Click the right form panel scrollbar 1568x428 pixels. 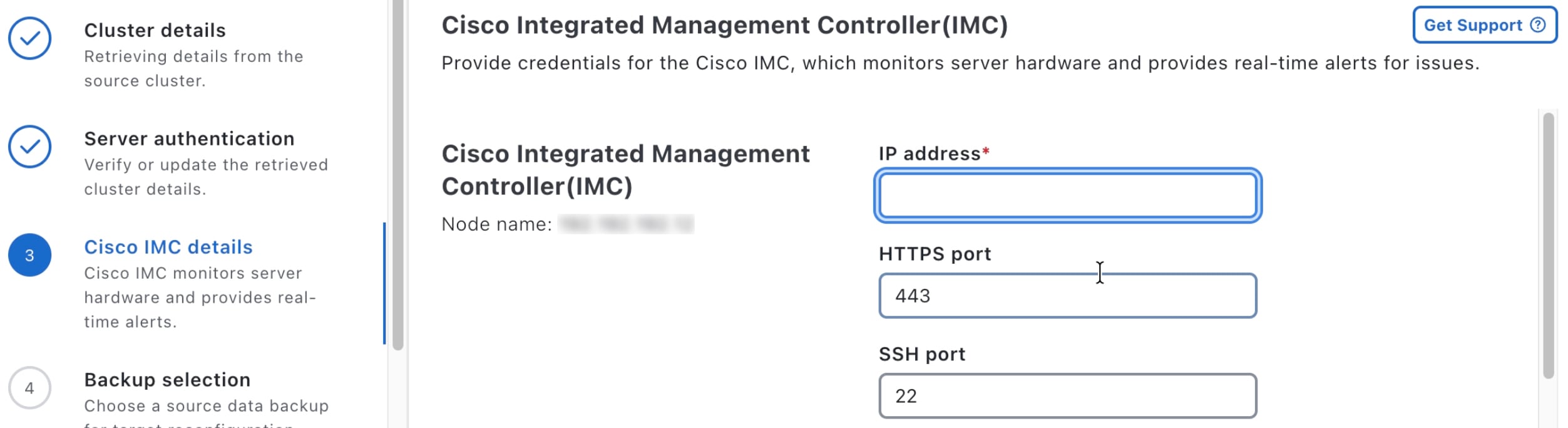coord(1548,244)
